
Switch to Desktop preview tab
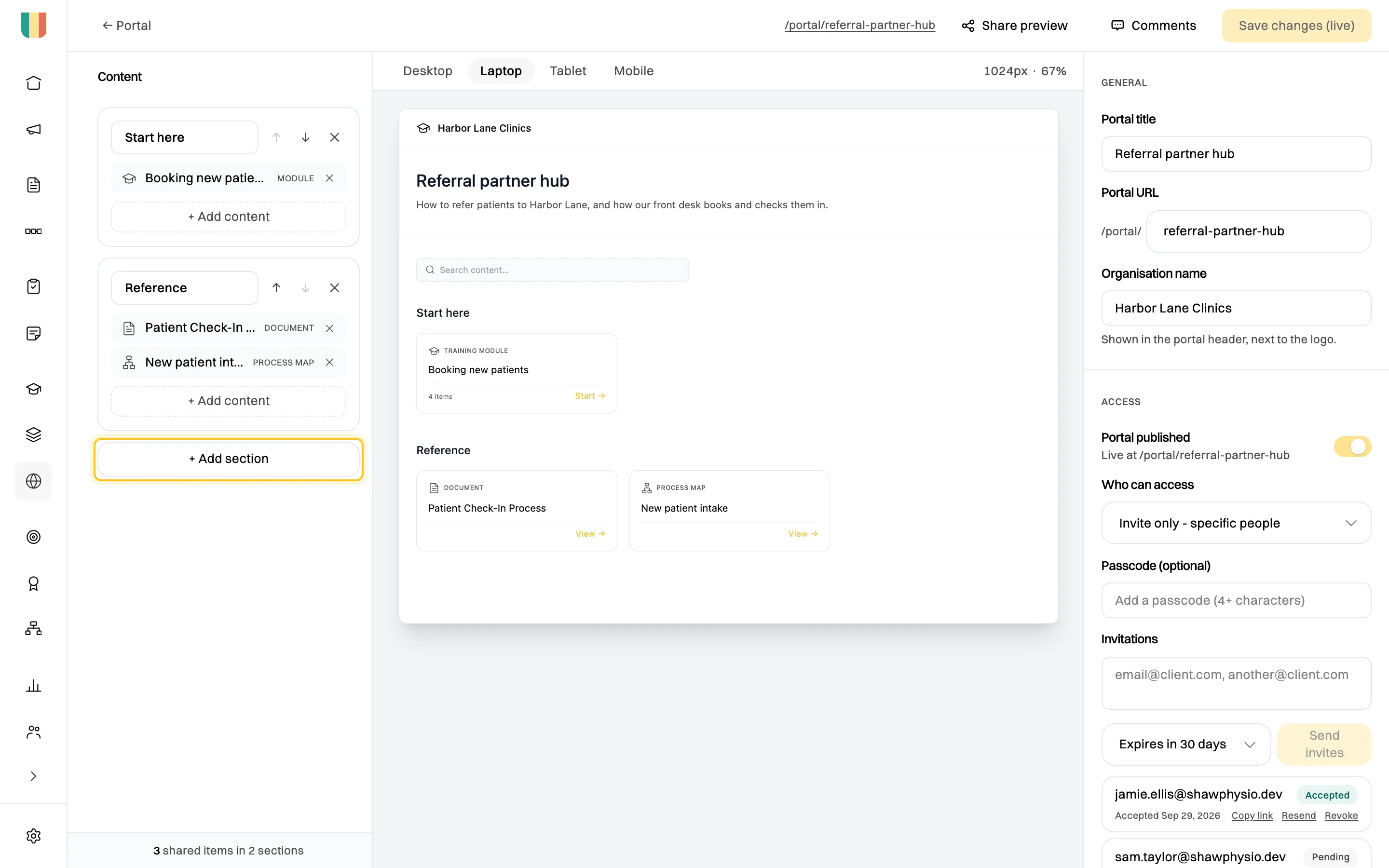pos(428,71)
